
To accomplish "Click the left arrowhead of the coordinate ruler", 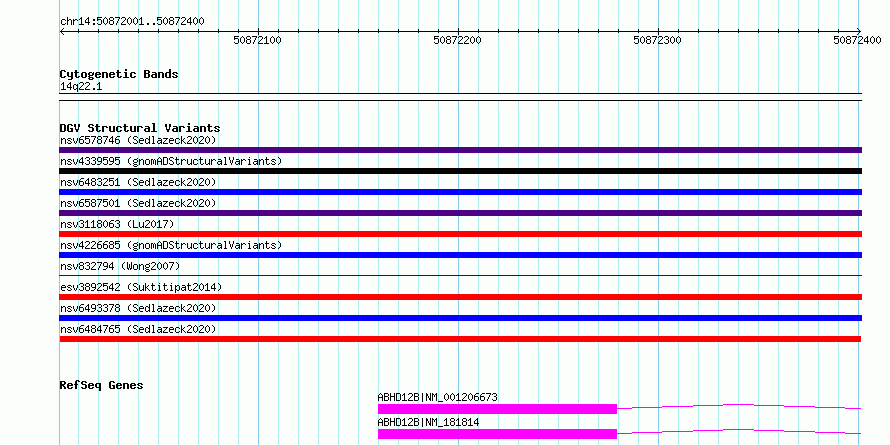I will 62,31.
